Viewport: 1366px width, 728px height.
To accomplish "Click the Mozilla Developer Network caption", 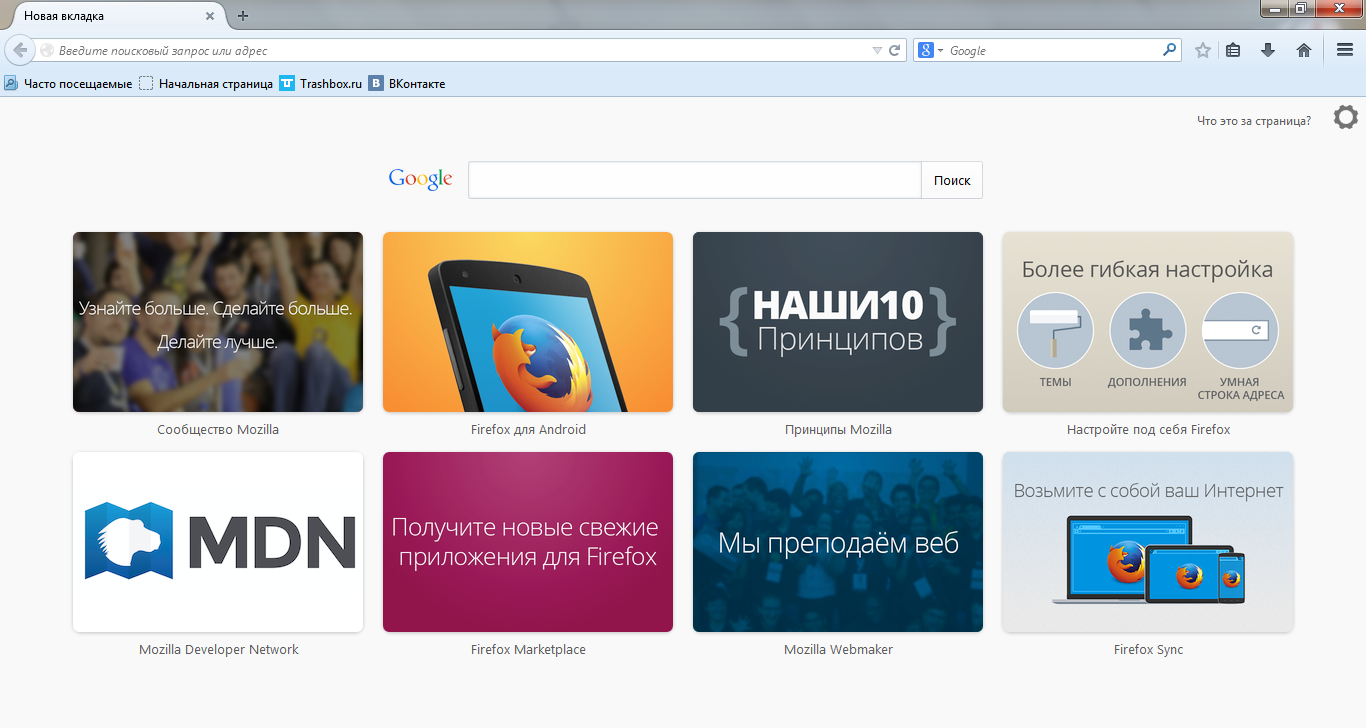I will (218, 650).
